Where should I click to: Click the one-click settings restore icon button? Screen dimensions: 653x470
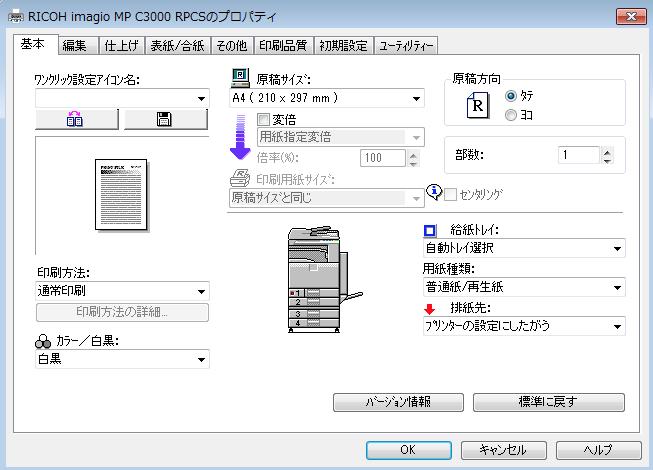pyautogui.click(x=77, y=119)
